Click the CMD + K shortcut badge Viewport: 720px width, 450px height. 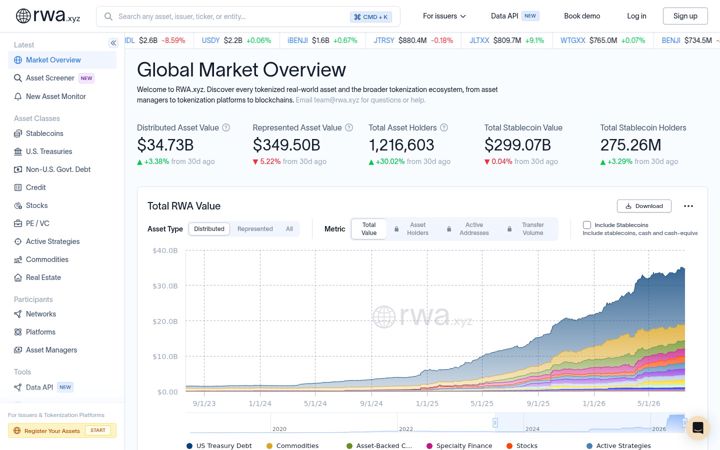(371, 17)
